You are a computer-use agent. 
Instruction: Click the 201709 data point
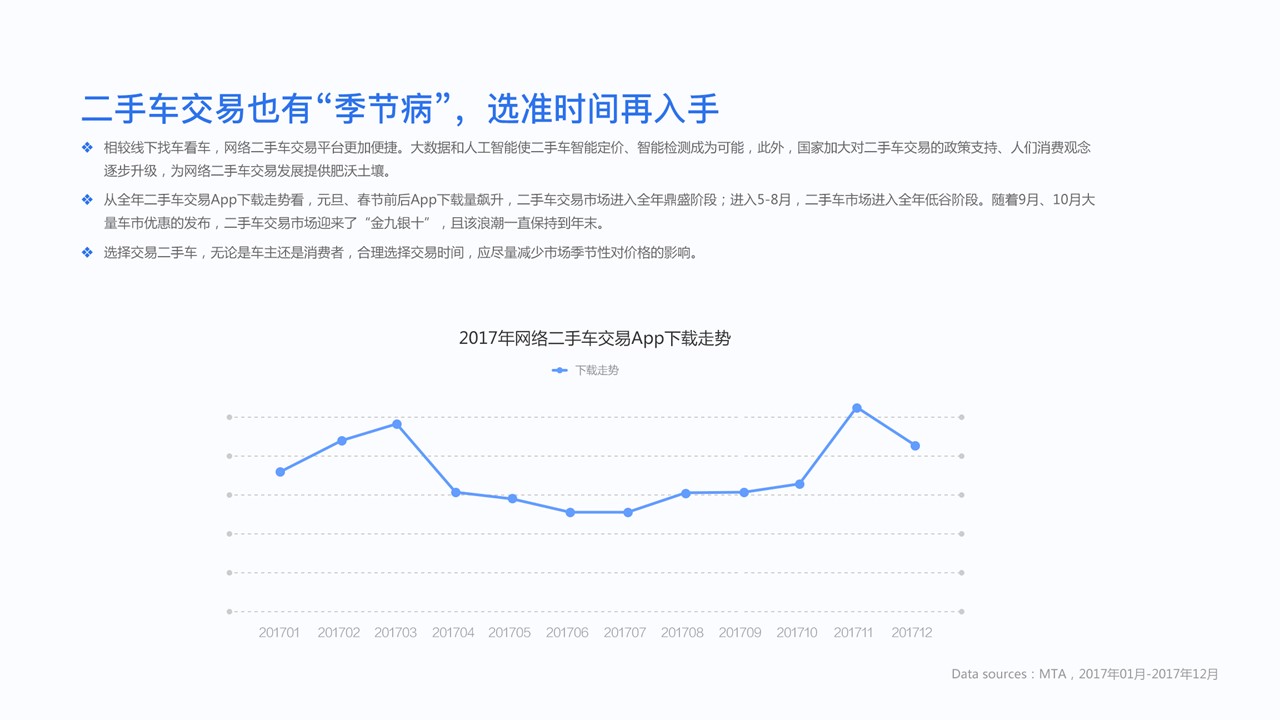(744, 492)
